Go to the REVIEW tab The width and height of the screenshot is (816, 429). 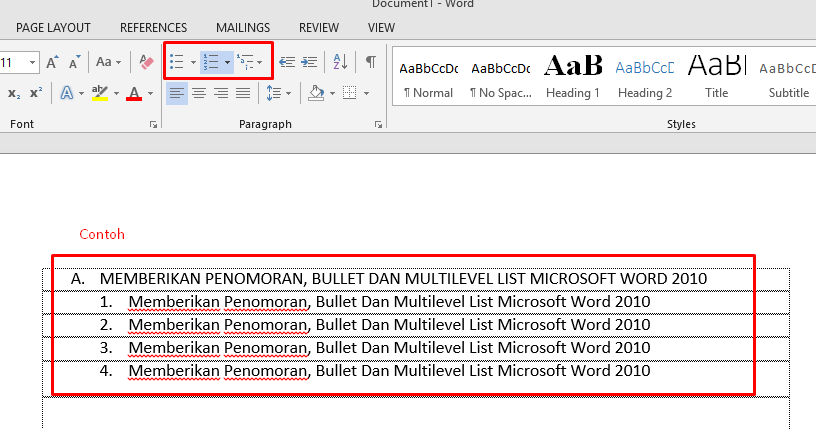(319, 28)
